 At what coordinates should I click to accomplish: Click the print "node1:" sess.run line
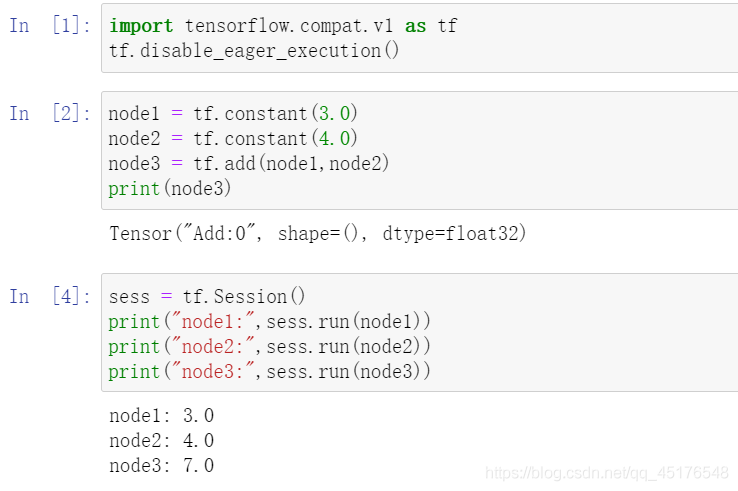click(x=269, y=322)
